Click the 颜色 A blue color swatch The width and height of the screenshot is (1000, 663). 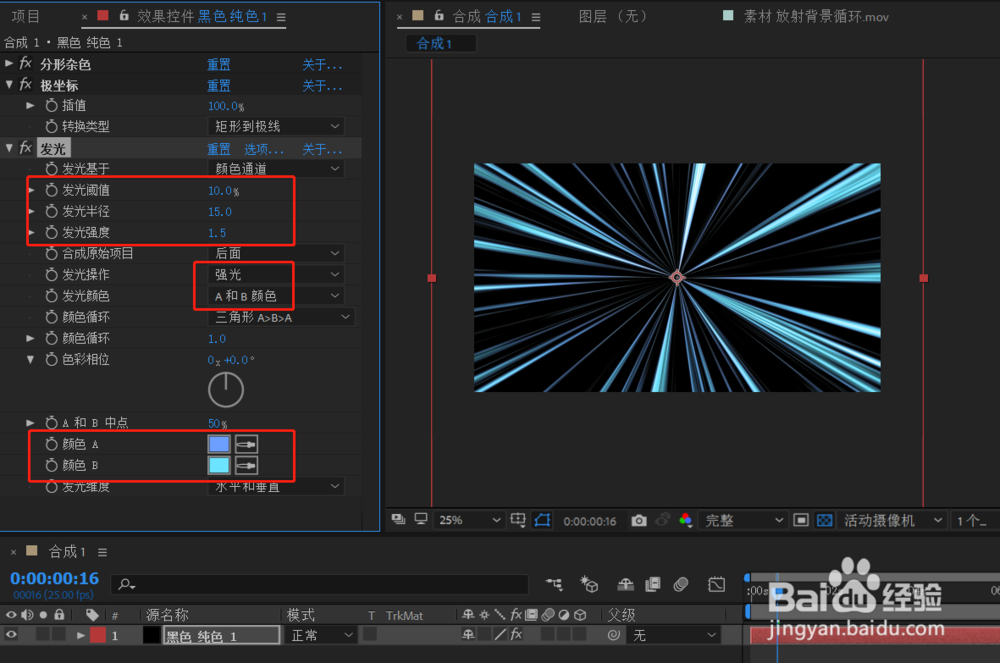(x=219, y=444)
